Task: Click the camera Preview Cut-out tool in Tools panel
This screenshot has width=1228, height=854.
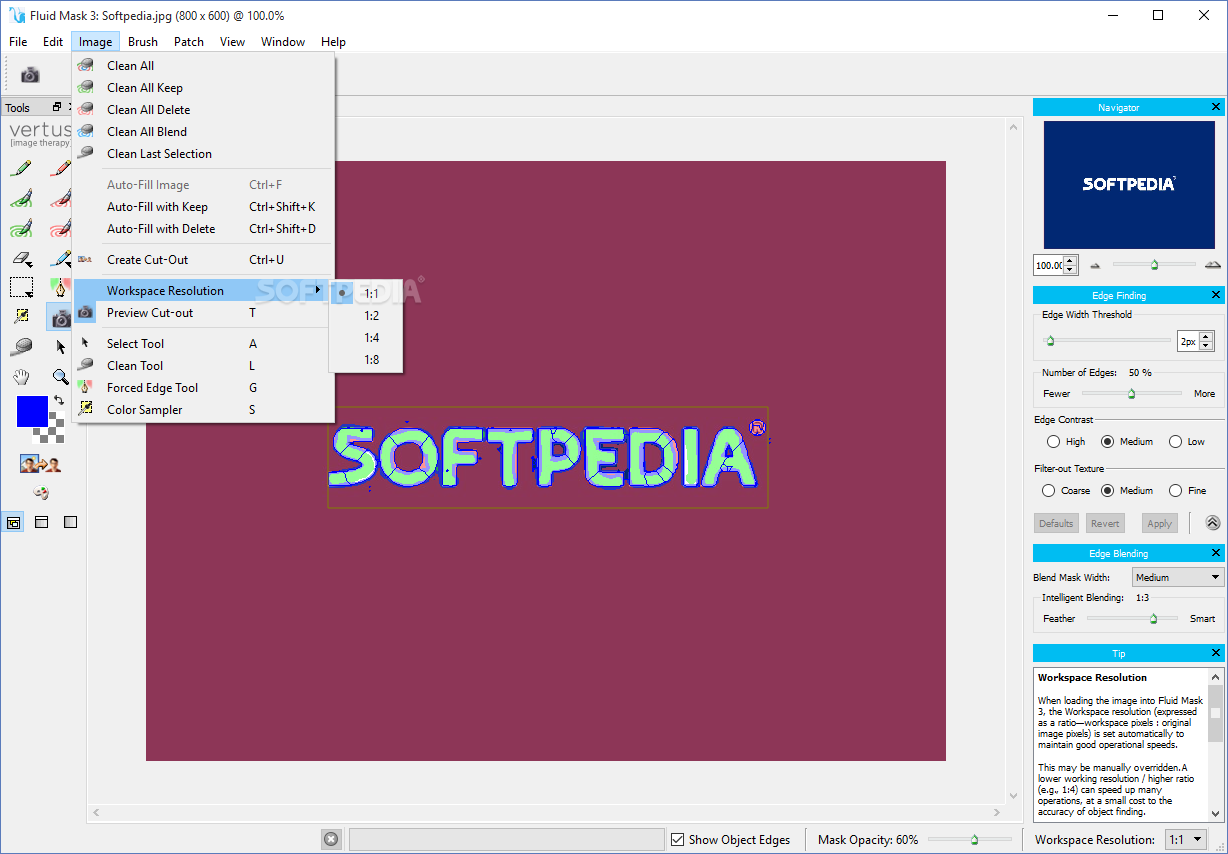Action: point(60,317)
